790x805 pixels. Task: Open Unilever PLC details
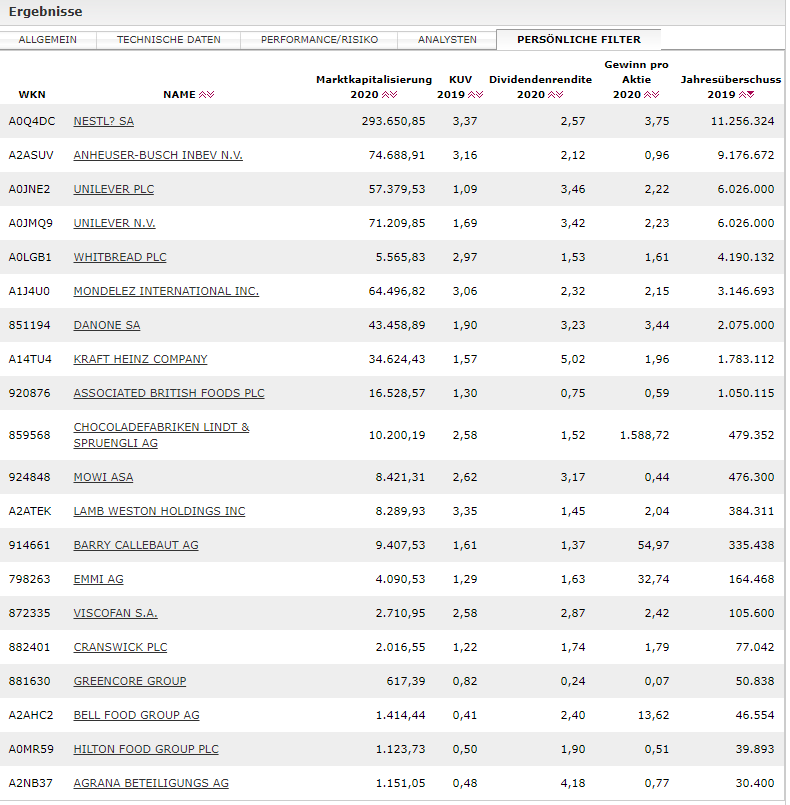click(x=114, y=189)
